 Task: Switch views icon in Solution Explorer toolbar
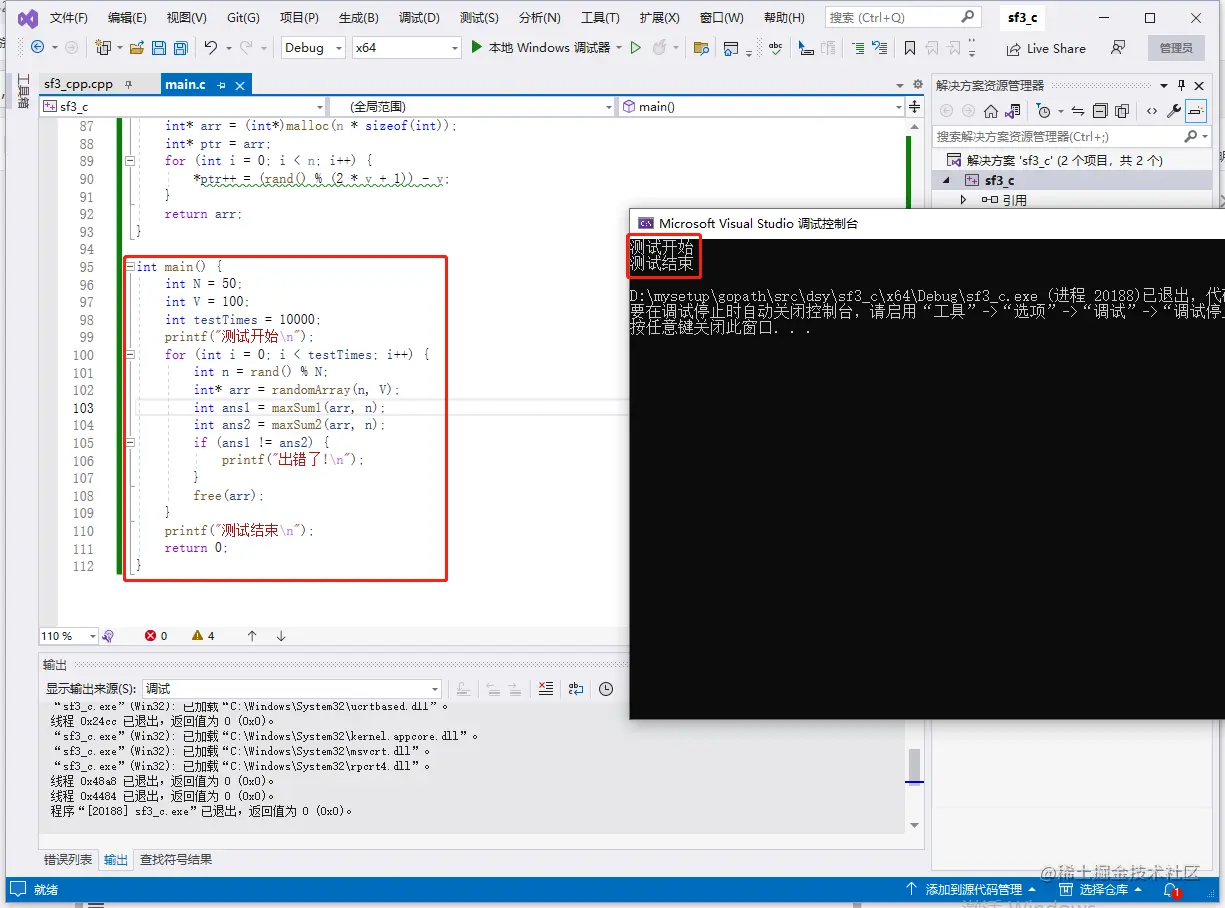1013,111
